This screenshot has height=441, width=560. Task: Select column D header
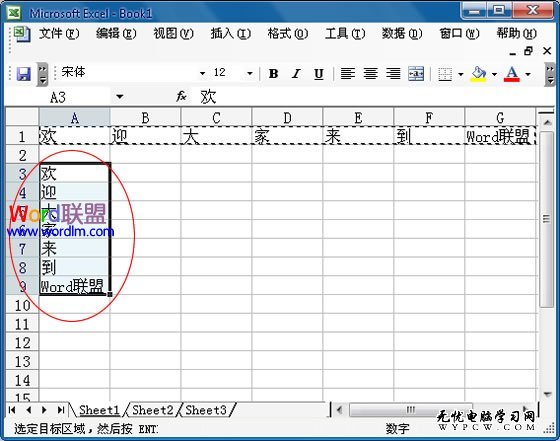[x=287, y=117]
